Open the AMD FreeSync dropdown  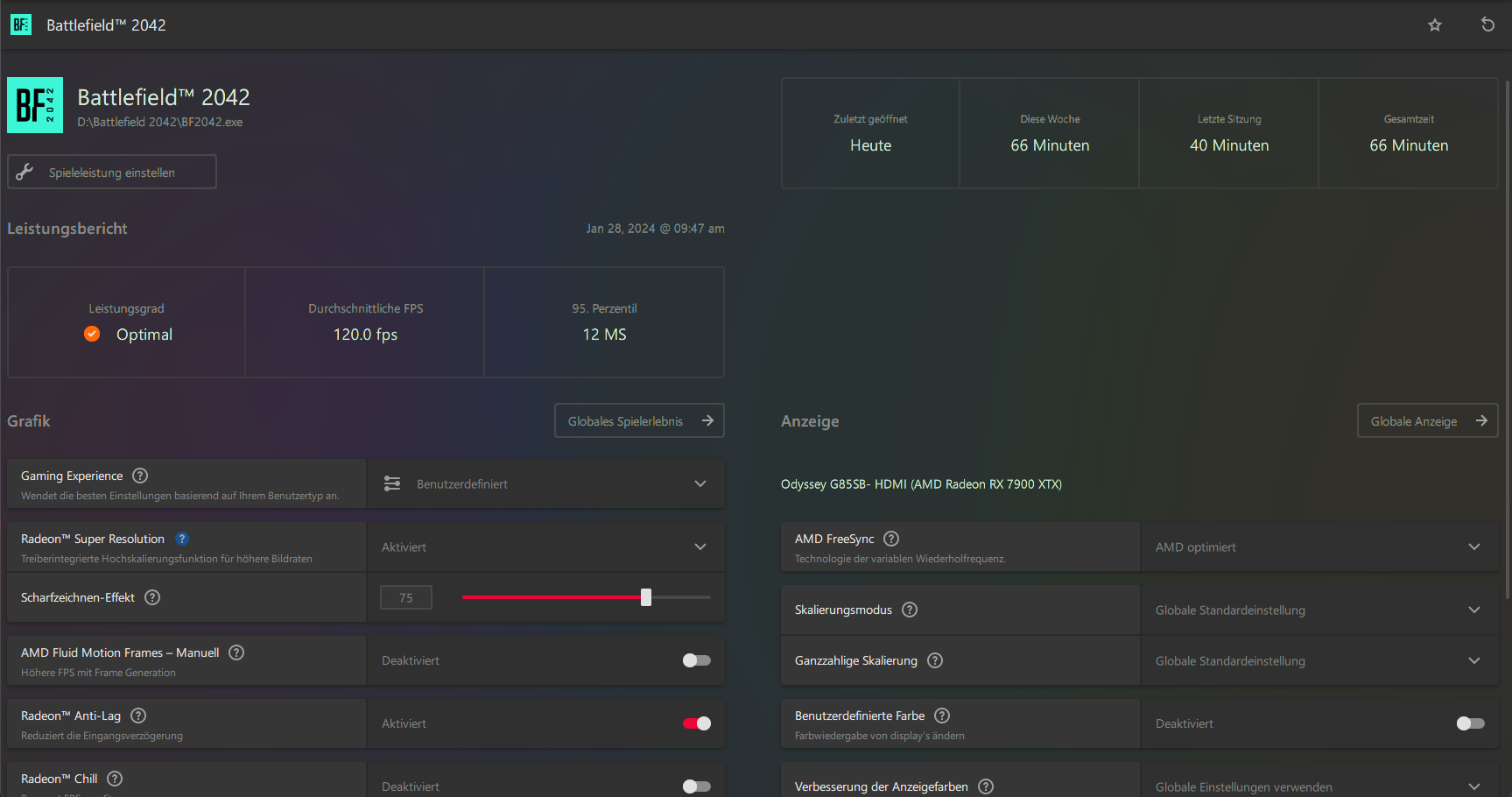pos(1319,547)
